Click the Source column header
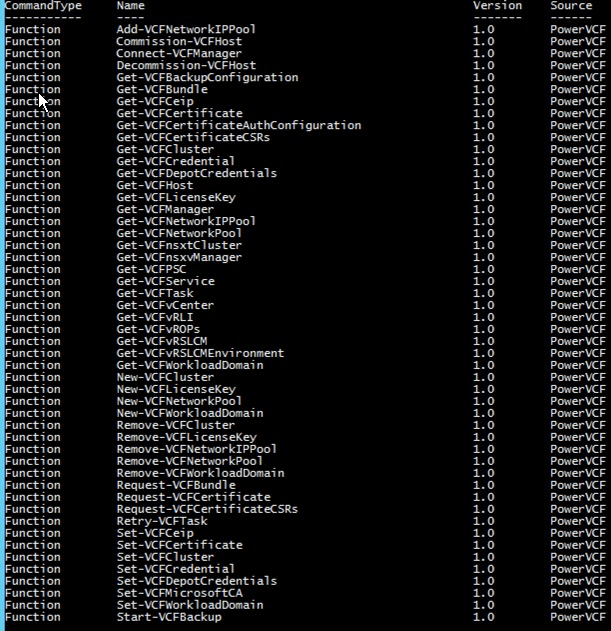 click(x=571, y=6)
